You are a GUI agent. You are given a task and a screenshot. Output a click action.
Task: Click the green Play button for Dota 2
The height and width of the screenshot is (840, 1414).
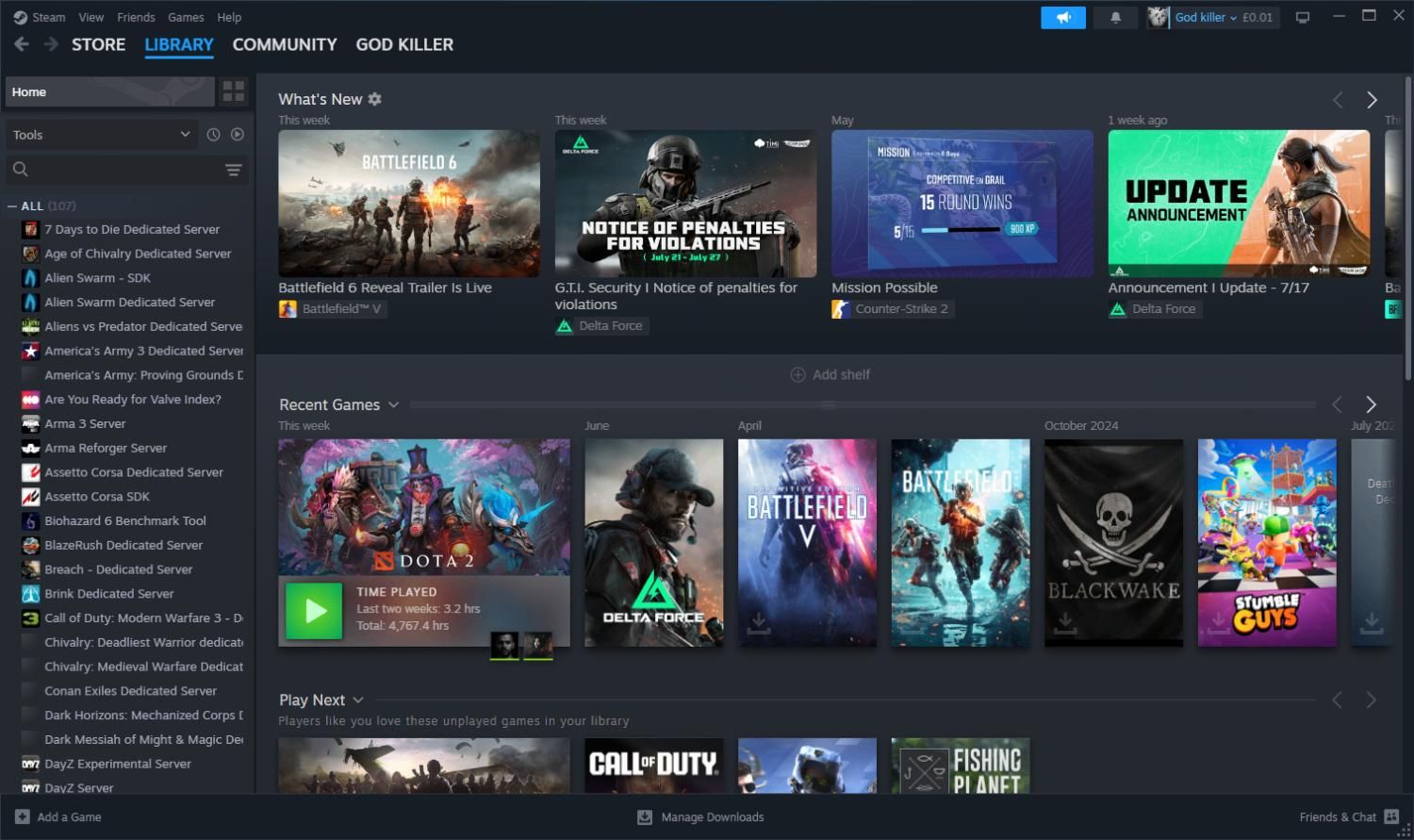(314, 611)
